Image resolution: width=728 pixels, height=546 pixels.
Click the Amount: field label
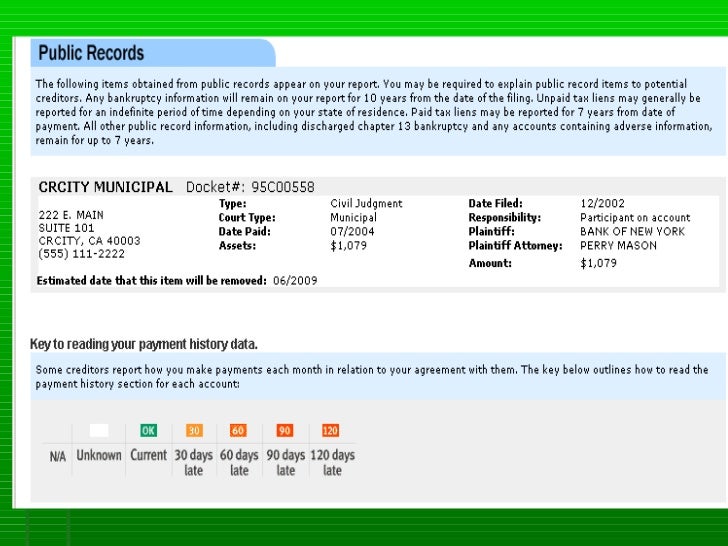coord(490,263)
